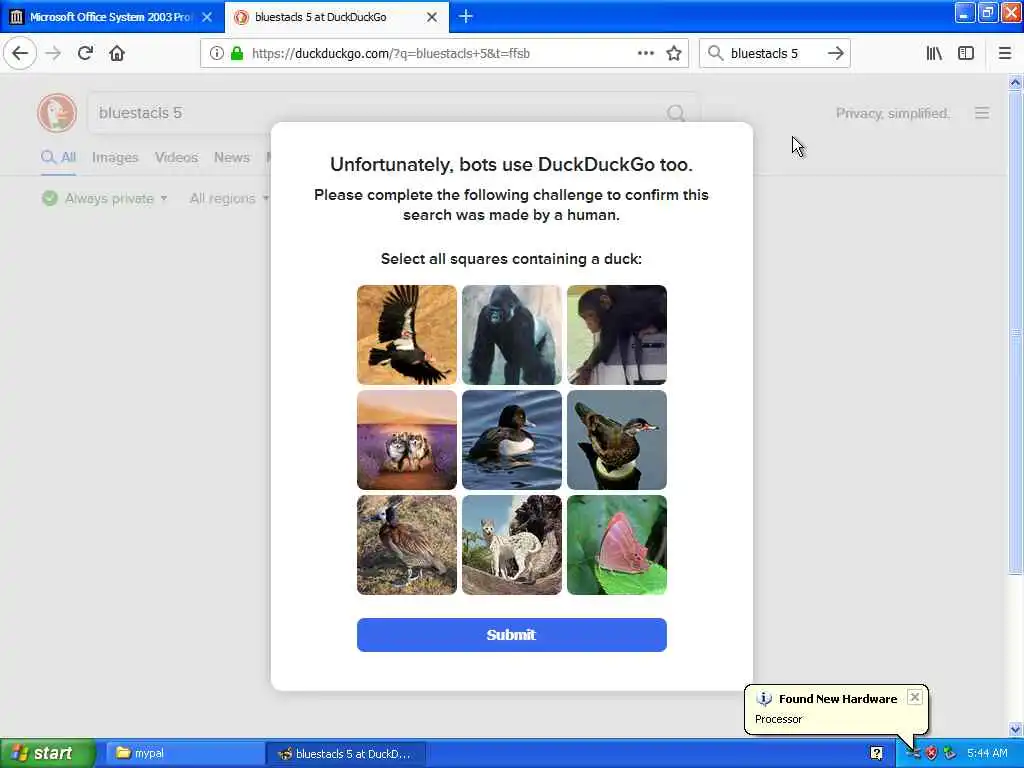The image size is (1024, 768).
Task: Select the pink butterfly image square
Action: click(x=617, y=545)
